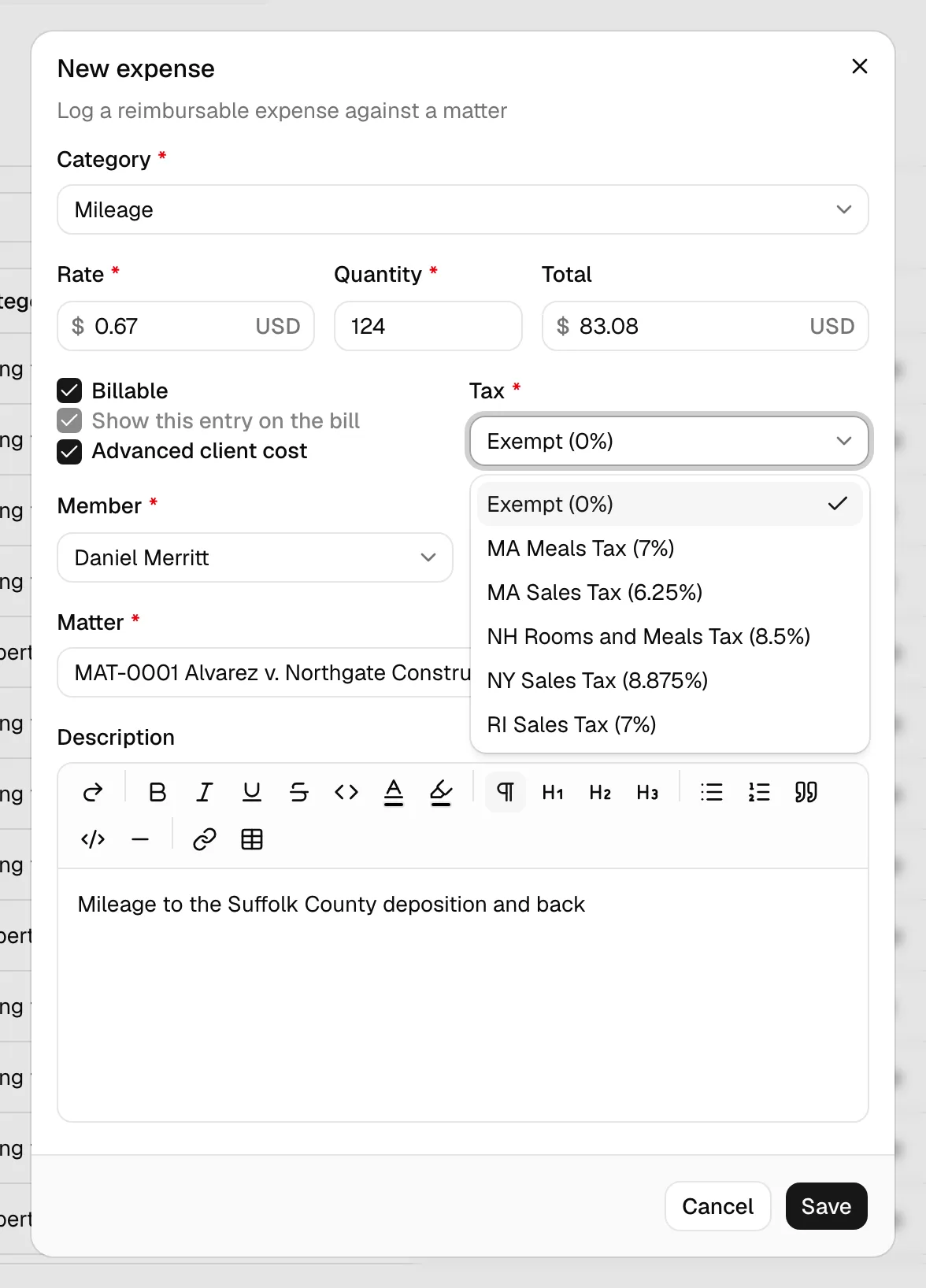Apply Heading 2 style

pyautogui.click(x=600, y=792)
